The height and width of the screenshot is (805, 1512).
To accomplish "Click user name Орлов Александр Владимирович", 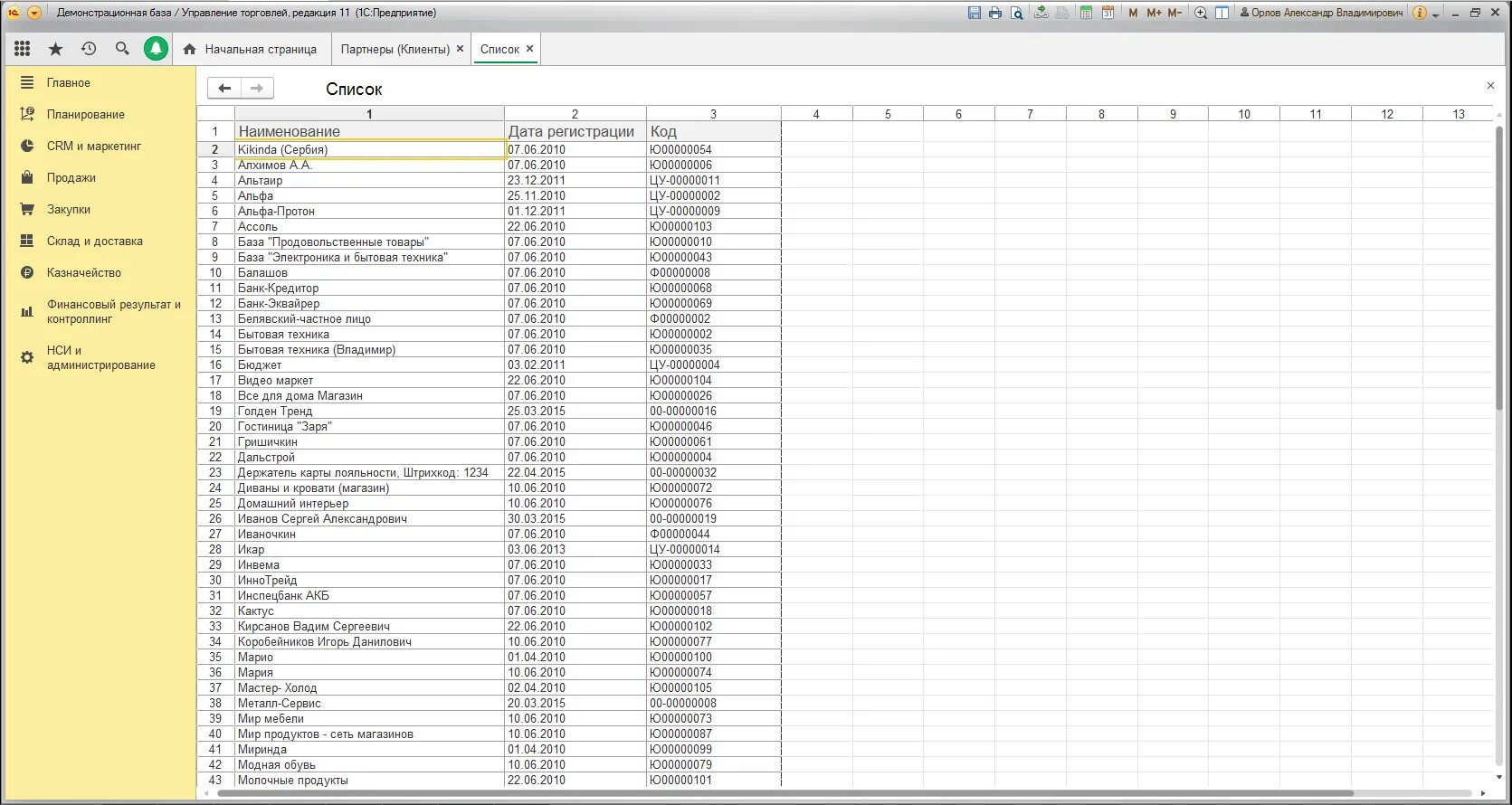I will pos(1327,13).
